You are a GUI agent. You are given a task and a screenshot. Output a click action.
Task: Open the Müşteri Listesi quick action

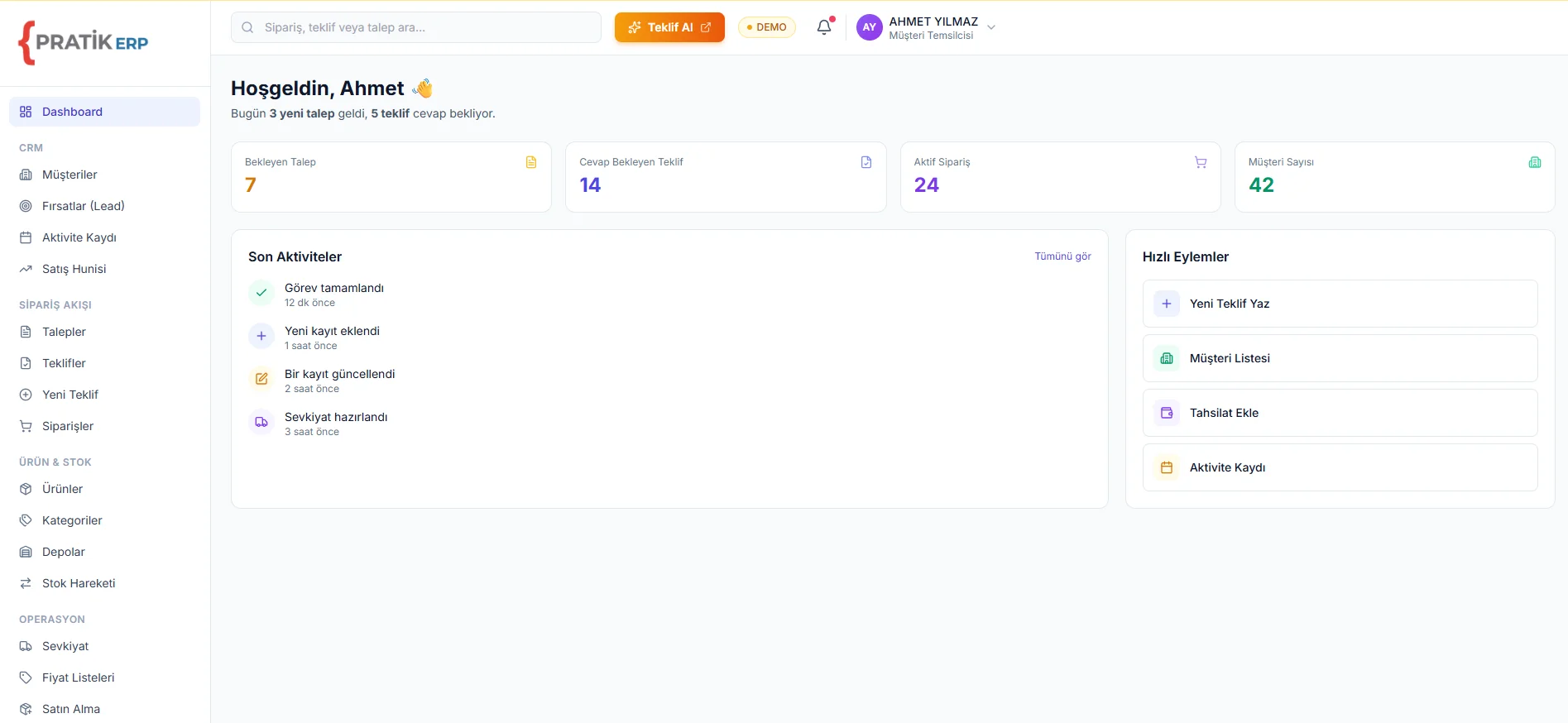tap(1340, 358)
